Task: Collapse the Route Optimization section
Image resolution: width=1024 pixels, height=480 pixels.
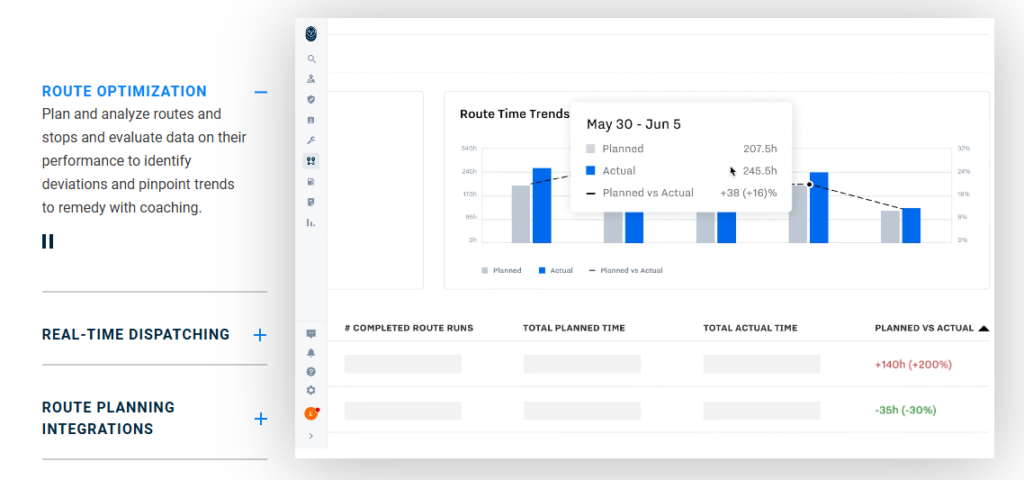Action: pos(261,92)
